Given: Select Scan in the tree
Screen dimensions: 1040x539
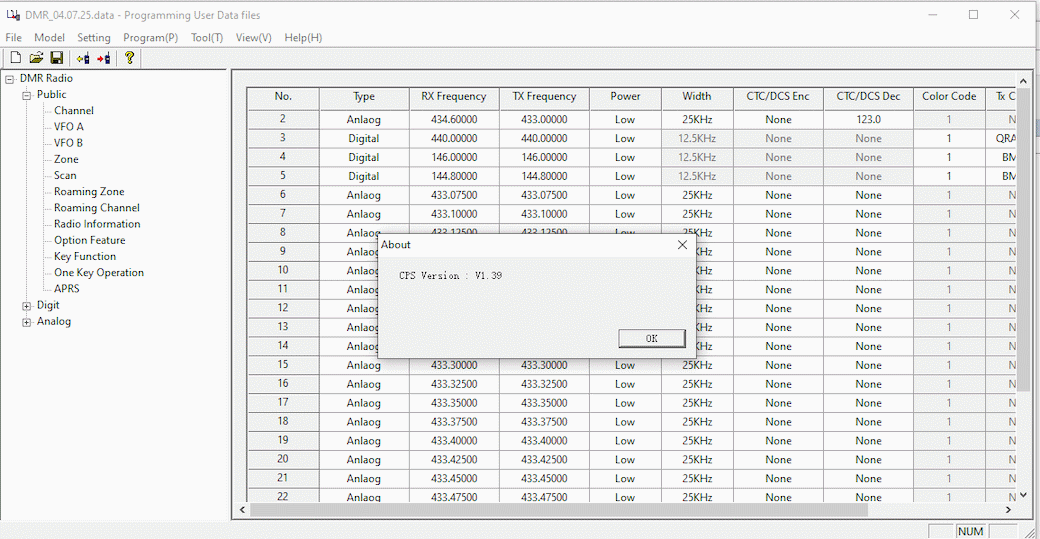Looking at the screenshot, I should pyautogui.click(x=65, y=175).
